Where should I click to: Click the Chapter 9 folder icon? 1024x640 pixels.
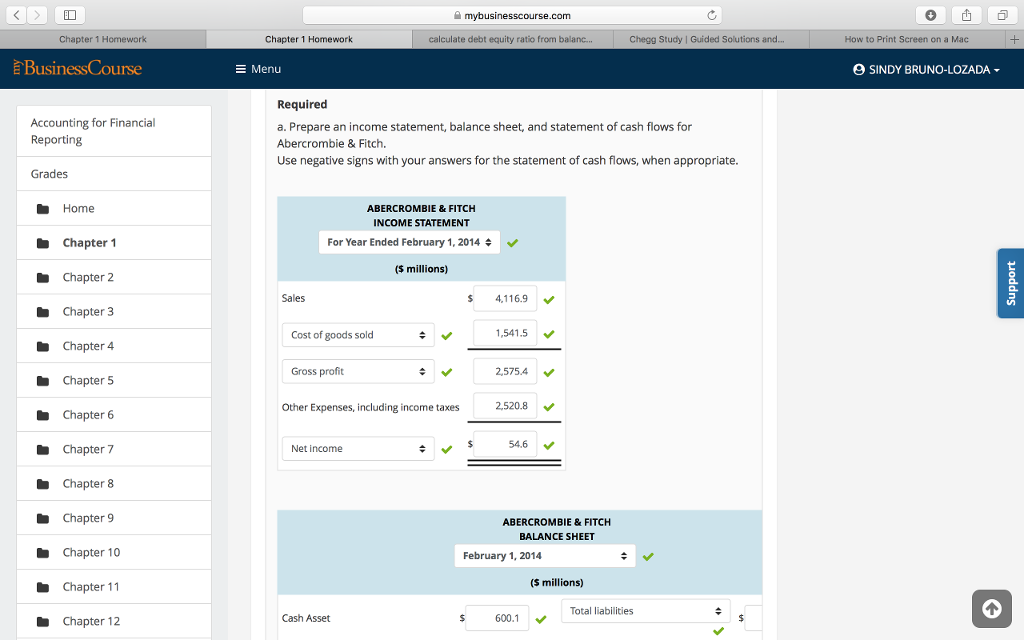tap(43, 519)
